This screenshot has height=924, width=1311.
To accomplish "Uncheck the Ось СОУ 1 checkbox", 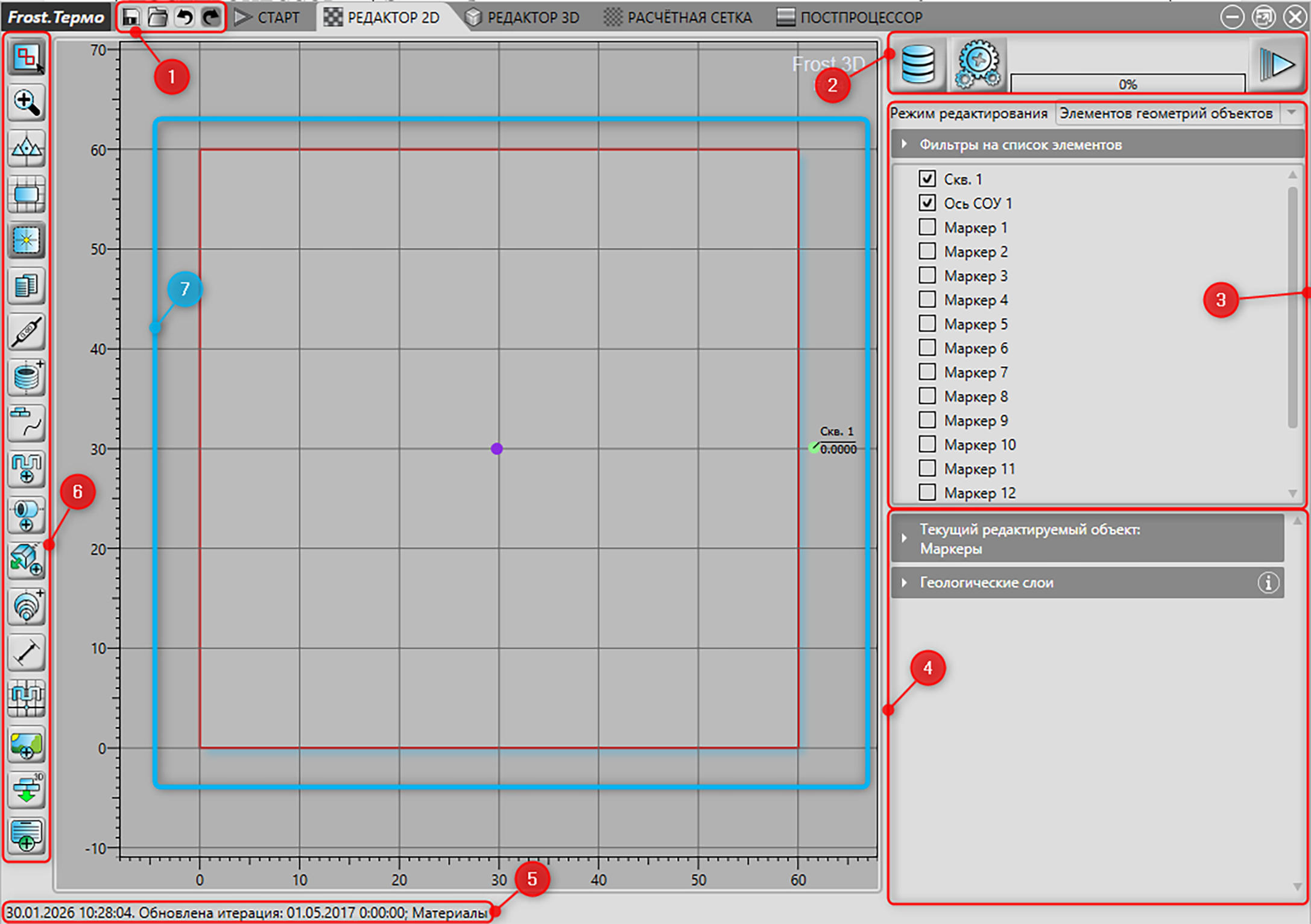I will point(927,203).
